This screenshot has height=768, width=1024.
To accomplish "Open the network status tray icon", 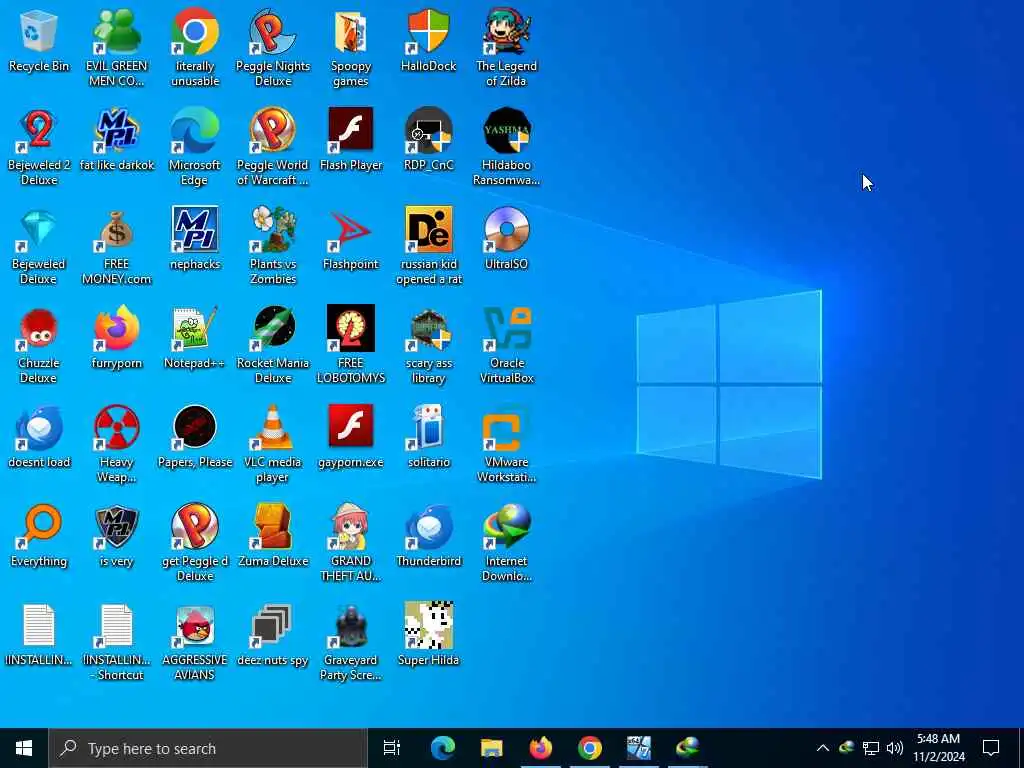I will (x=871, y=748).
